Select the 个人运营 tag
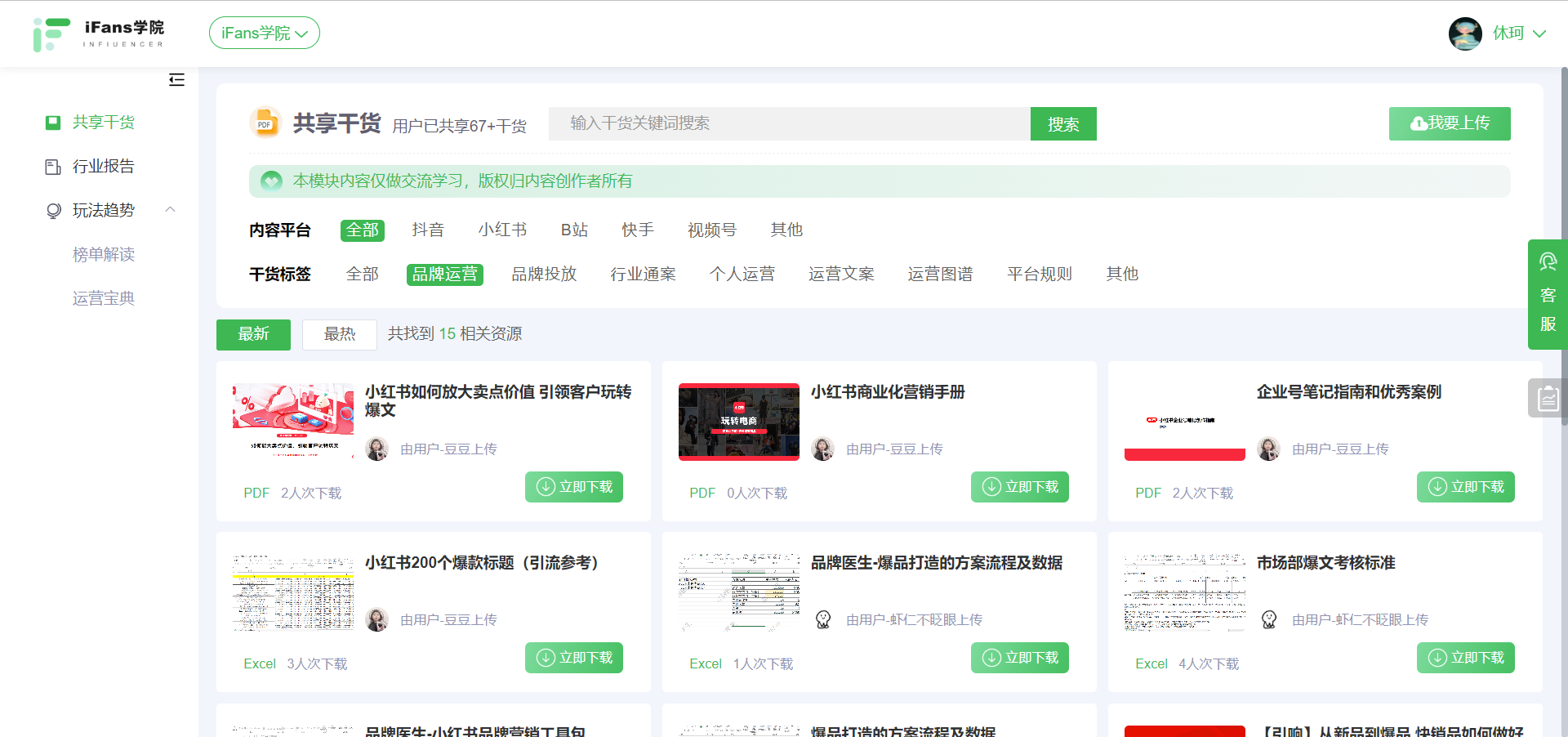Image resolution: width=1568 pixels, height=737 pixels. click(x=742, y=275)
